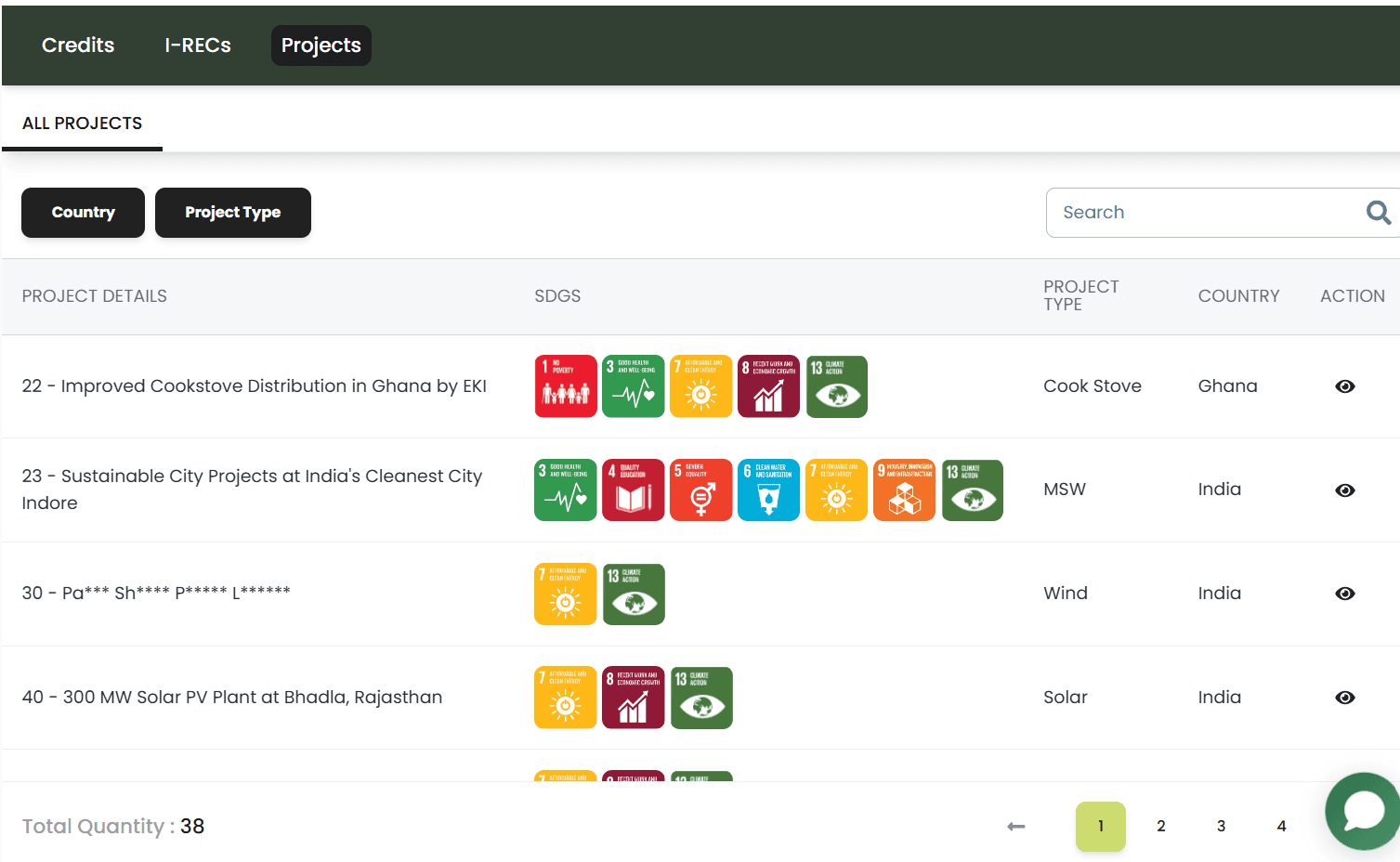Select the Industry, Innovation and Infrastructure SDG icon

click(x=904, y=490)
